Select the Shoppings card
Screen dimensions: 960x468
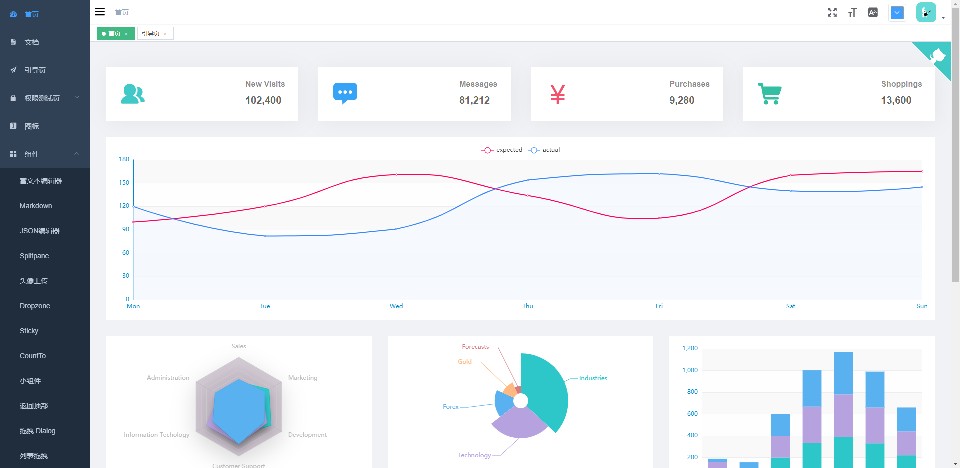[x=839, y=94]
